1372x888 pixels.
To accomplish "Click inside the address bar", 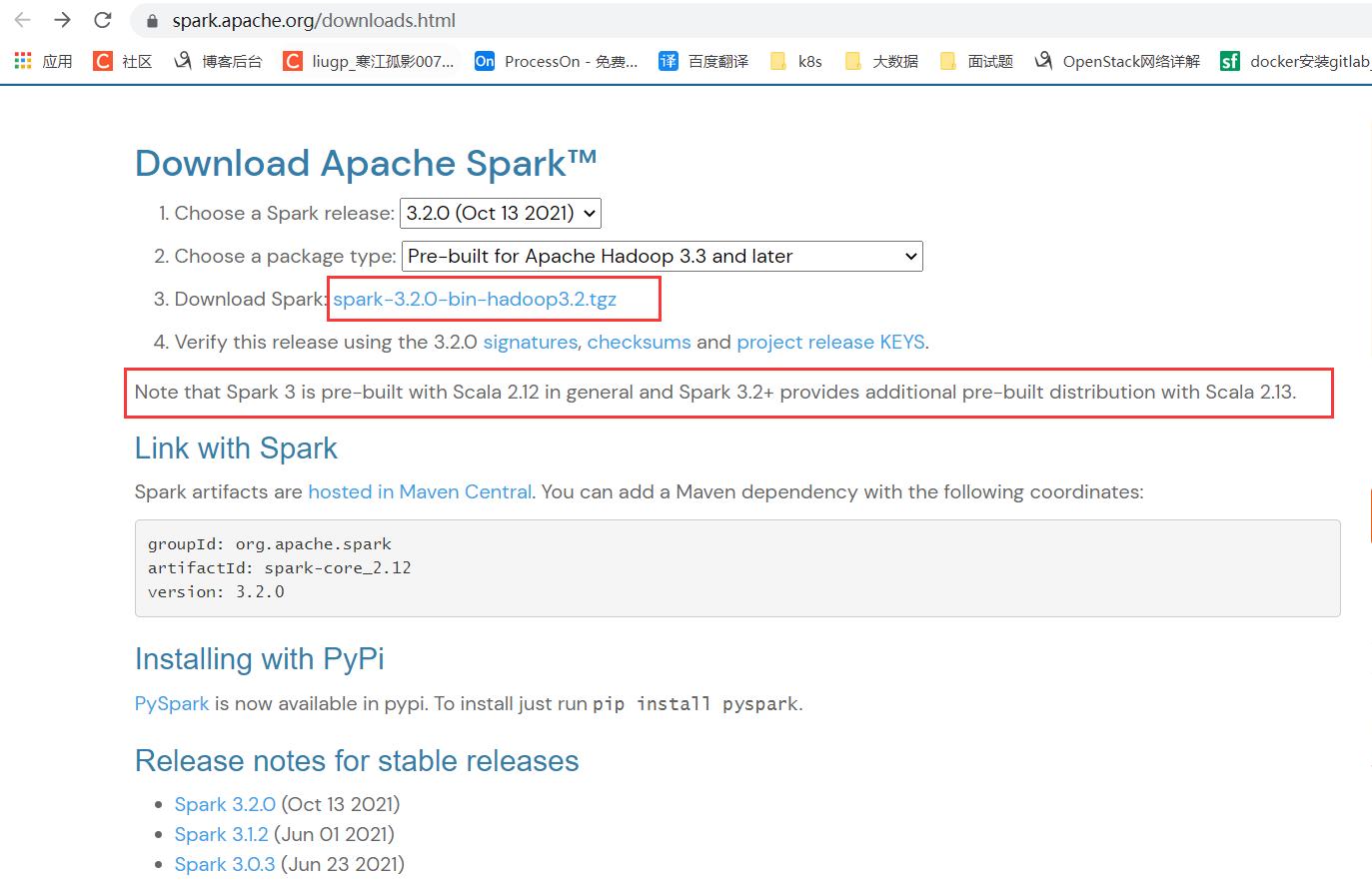I will coord(400,20).
